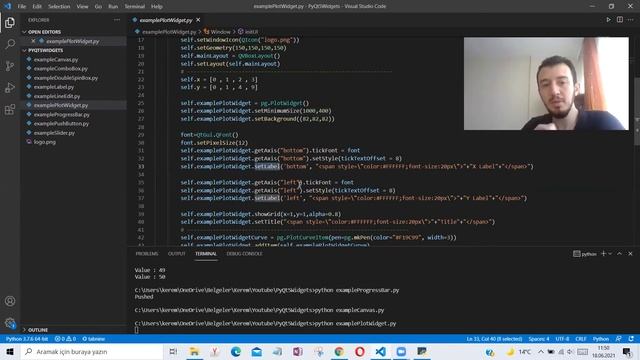640x360 pixels.
Task: Open the notifications bell in status bar
Action: point(631,339)
